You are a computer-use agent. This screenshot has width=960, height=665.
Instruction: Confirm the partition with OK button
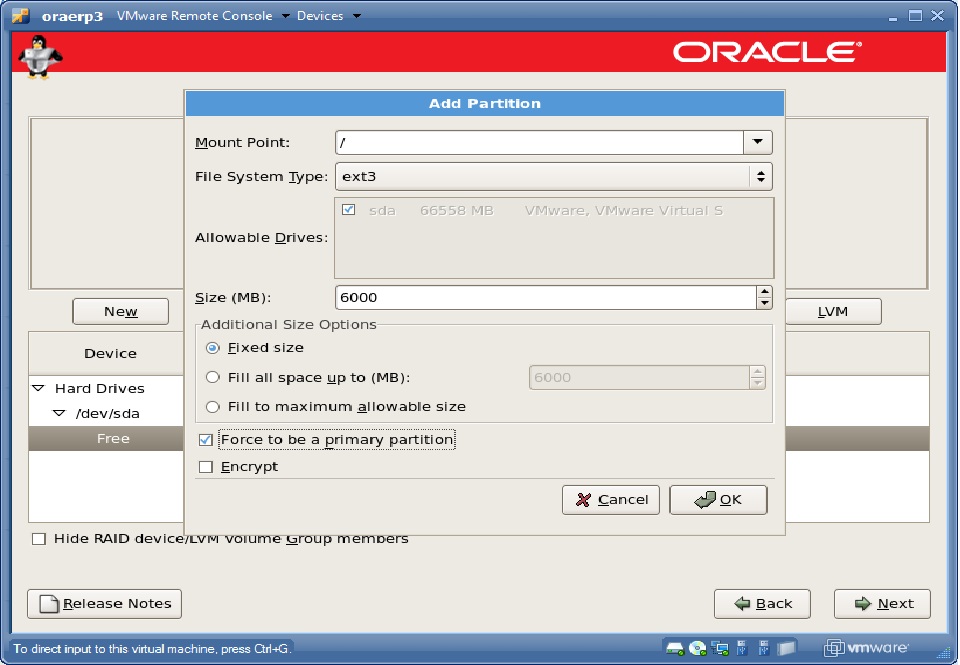coord(718,500)
